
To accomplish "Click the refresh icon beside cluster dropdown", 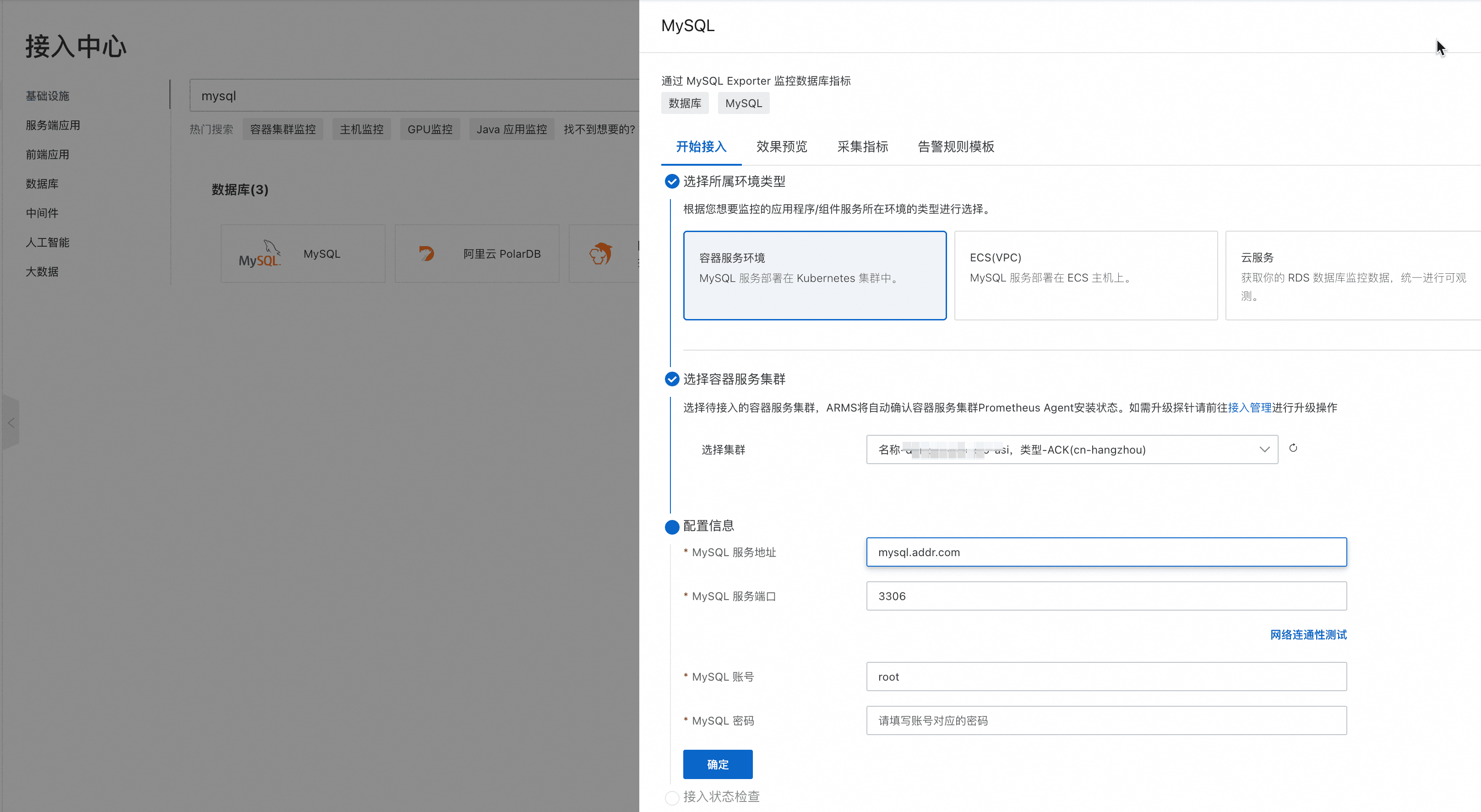I will tap(1293, 448).
